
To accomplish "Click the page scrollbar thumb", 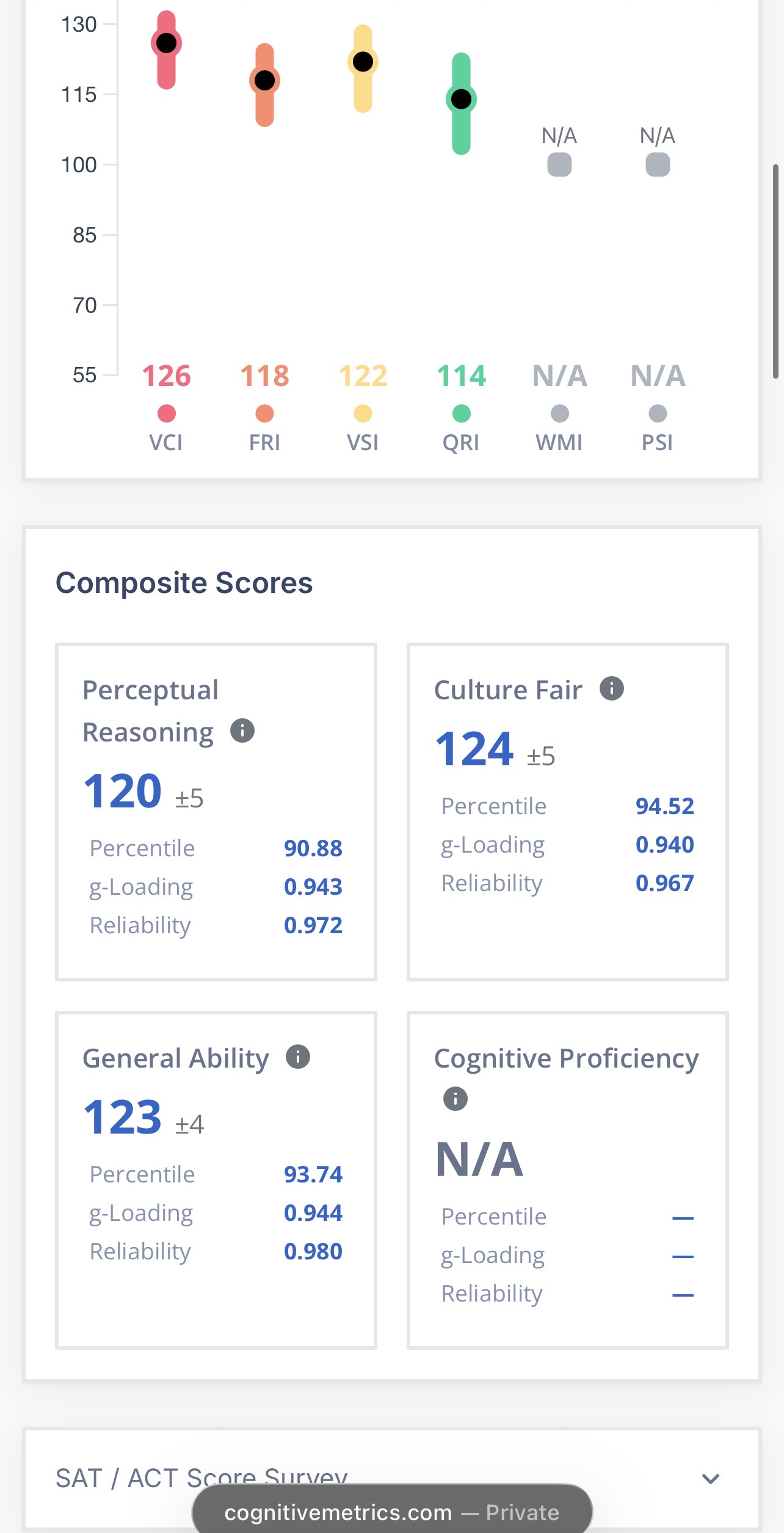I will 775,271.
